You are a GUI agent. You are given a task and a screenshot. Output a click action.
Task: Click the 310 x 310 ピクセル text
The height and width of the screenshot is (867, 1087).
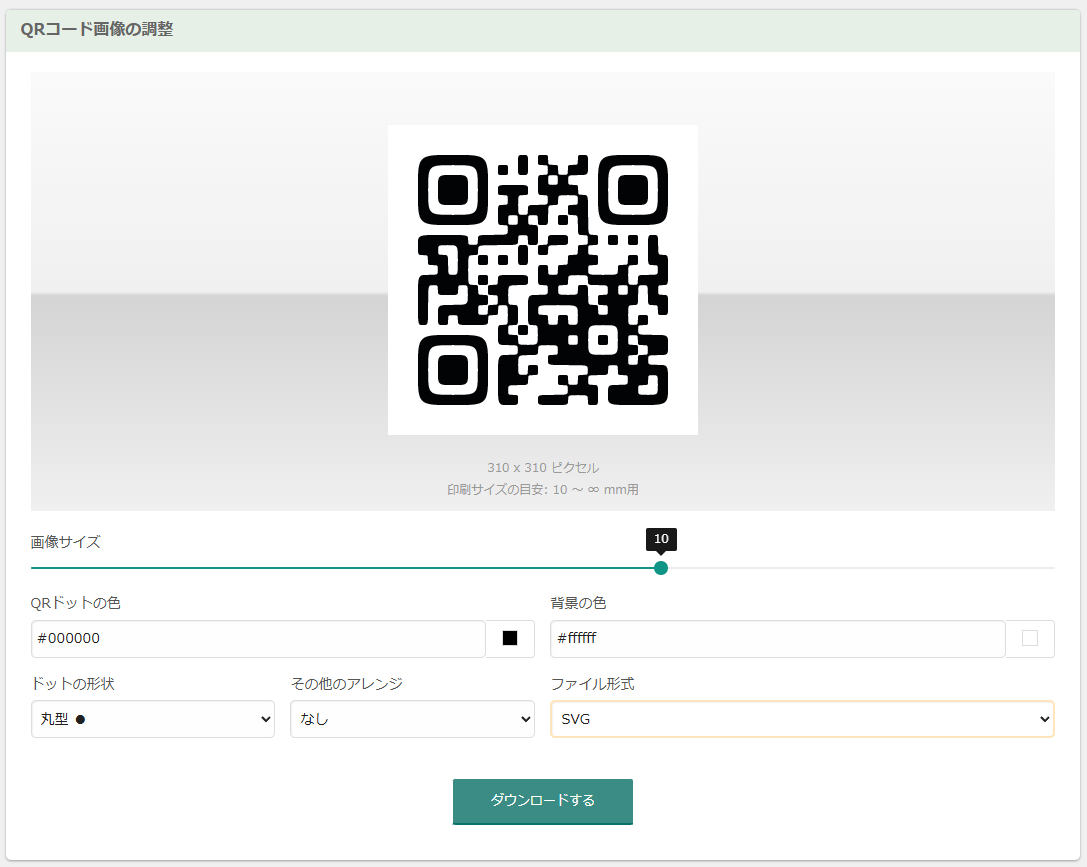pos(543,468)
